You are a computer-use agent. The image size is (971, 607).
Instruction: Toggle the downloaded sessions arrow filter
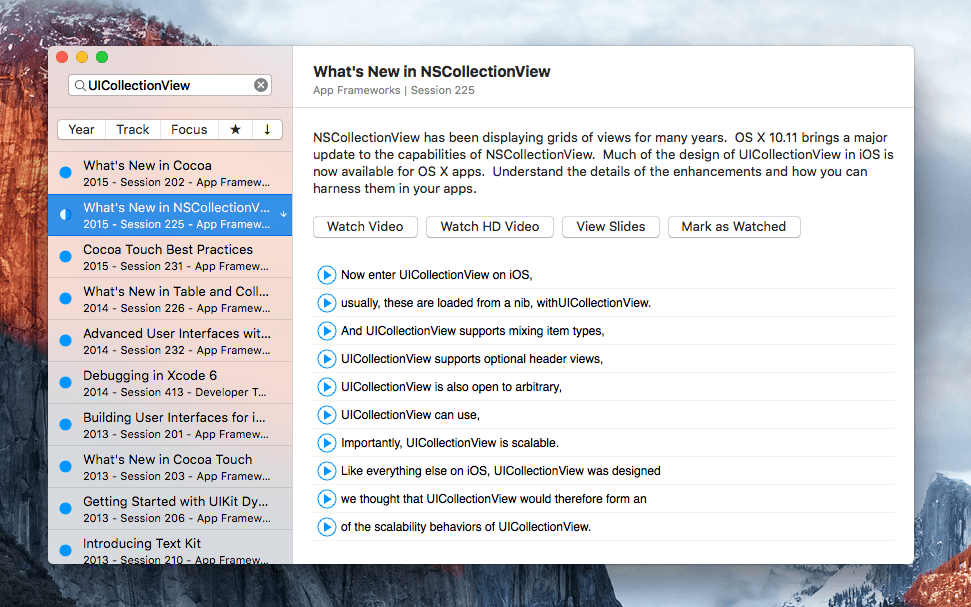268,129
